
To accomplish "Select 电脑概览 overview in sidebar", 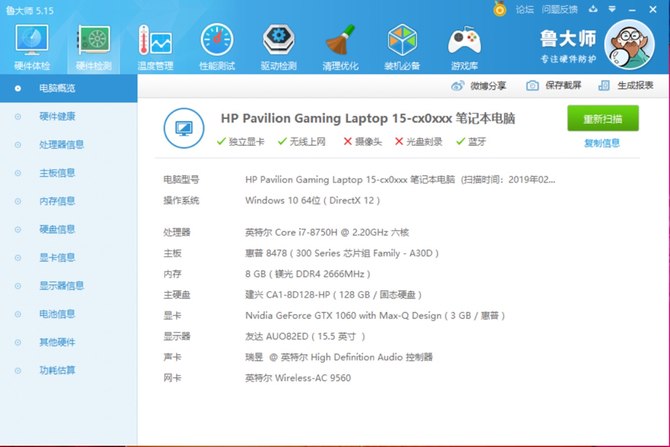I will tap(68, 88).
